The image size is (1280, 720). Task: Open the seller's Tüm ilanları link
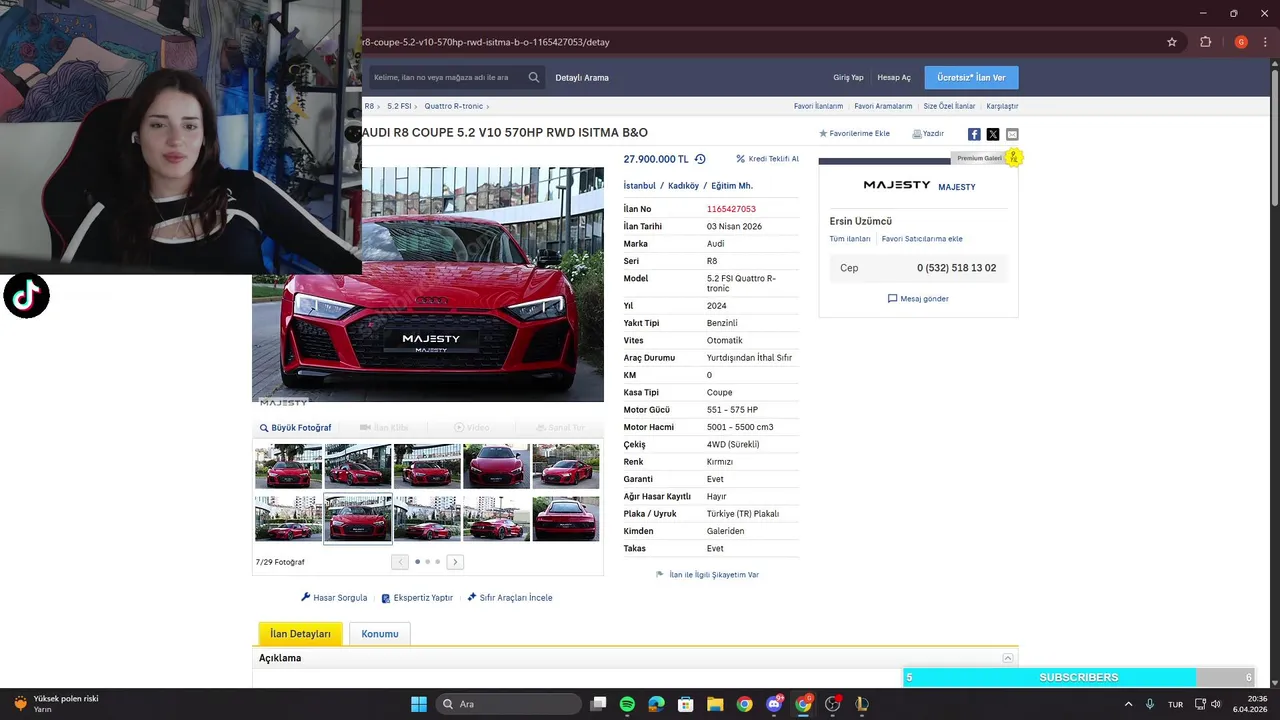coord(850,239)
